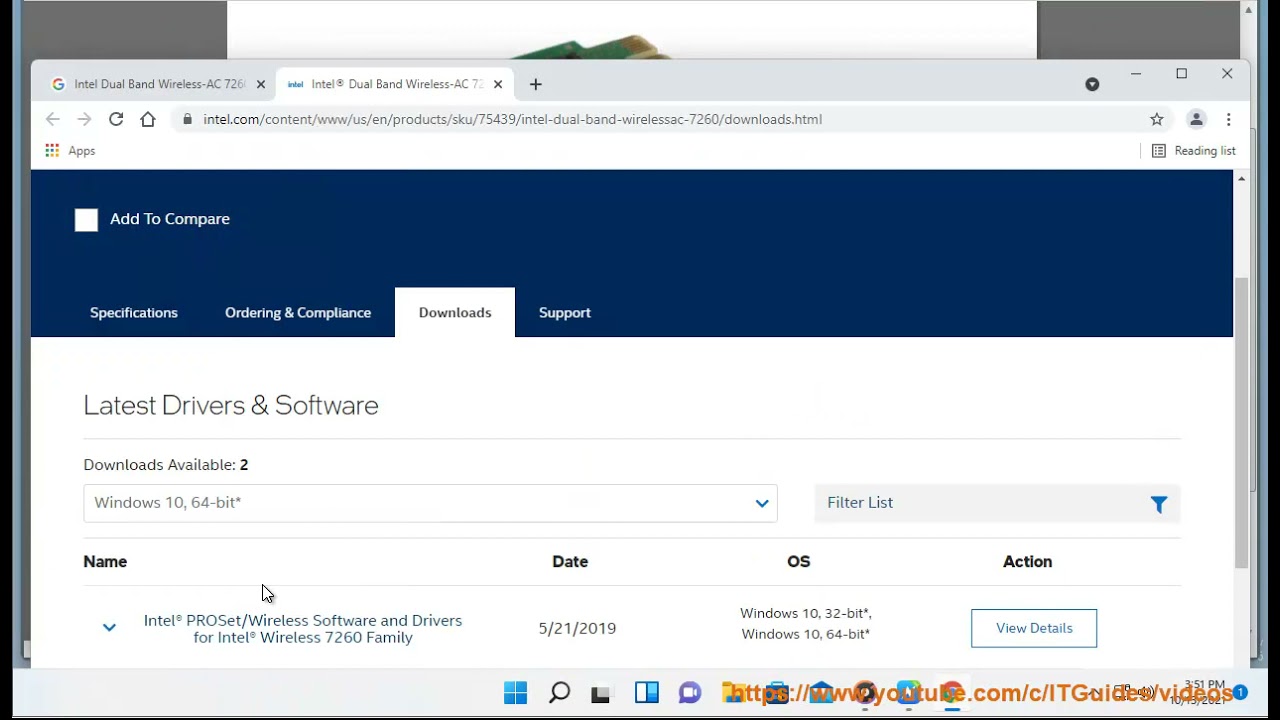Open the Support tab
The image size is (1280, 720).
tap(565, 313)
